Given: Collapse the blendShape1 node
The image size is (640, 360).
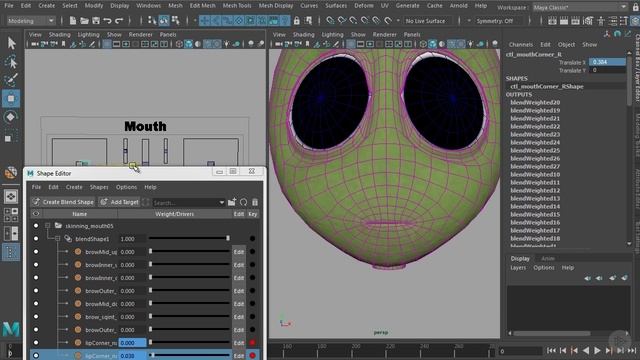Looking at the screenshot, I should pos(58,239).
